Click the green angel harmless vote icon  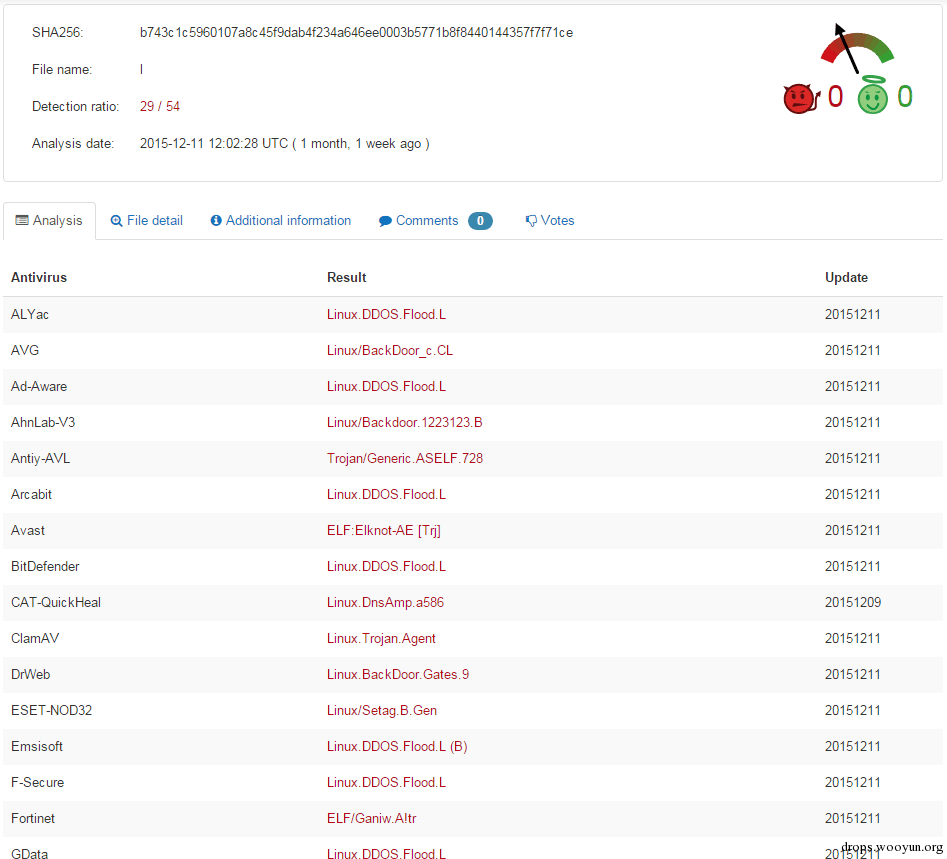point(872,96)
